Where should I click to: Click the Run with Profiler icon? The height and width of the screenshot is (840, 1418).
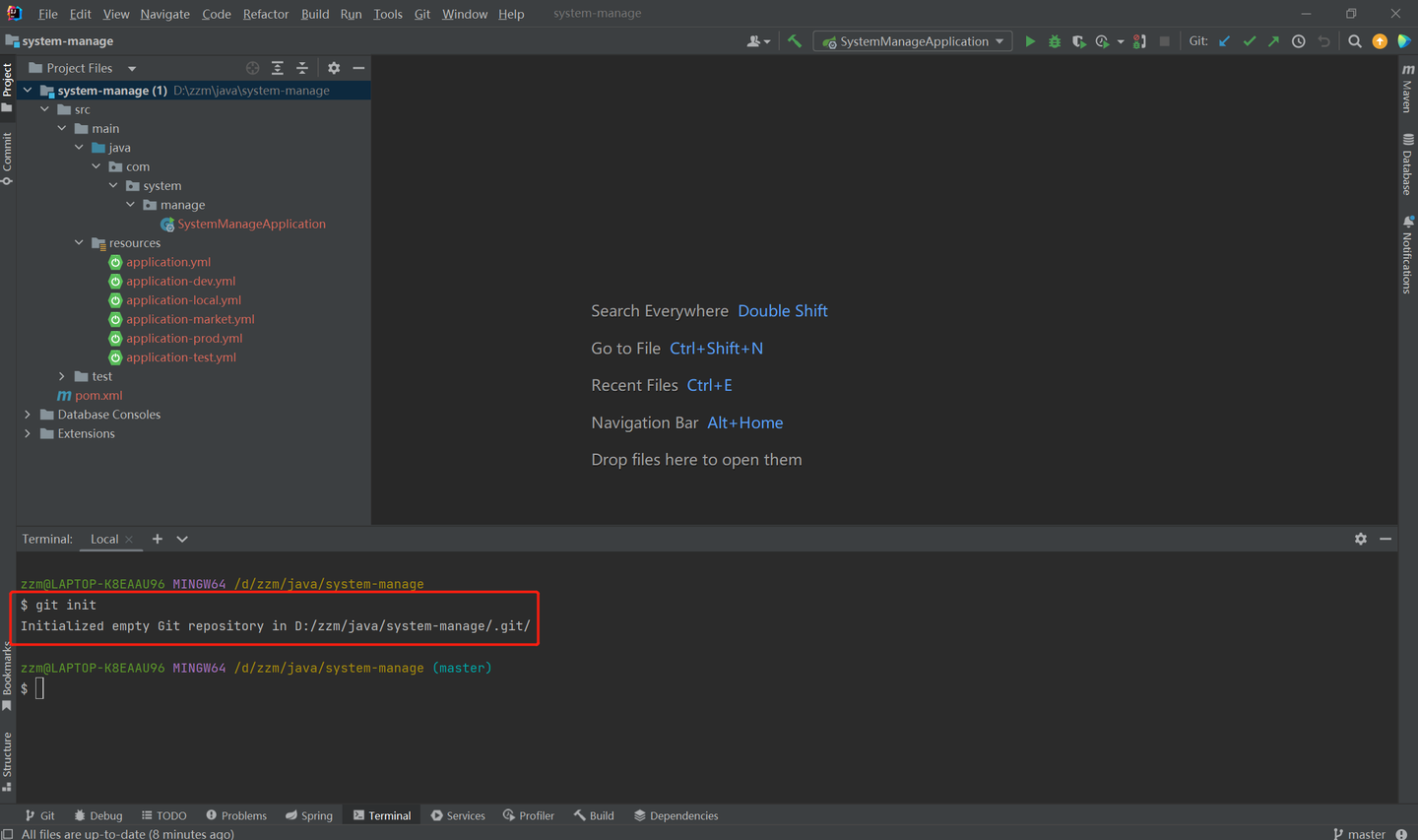tap(1103, 41)
